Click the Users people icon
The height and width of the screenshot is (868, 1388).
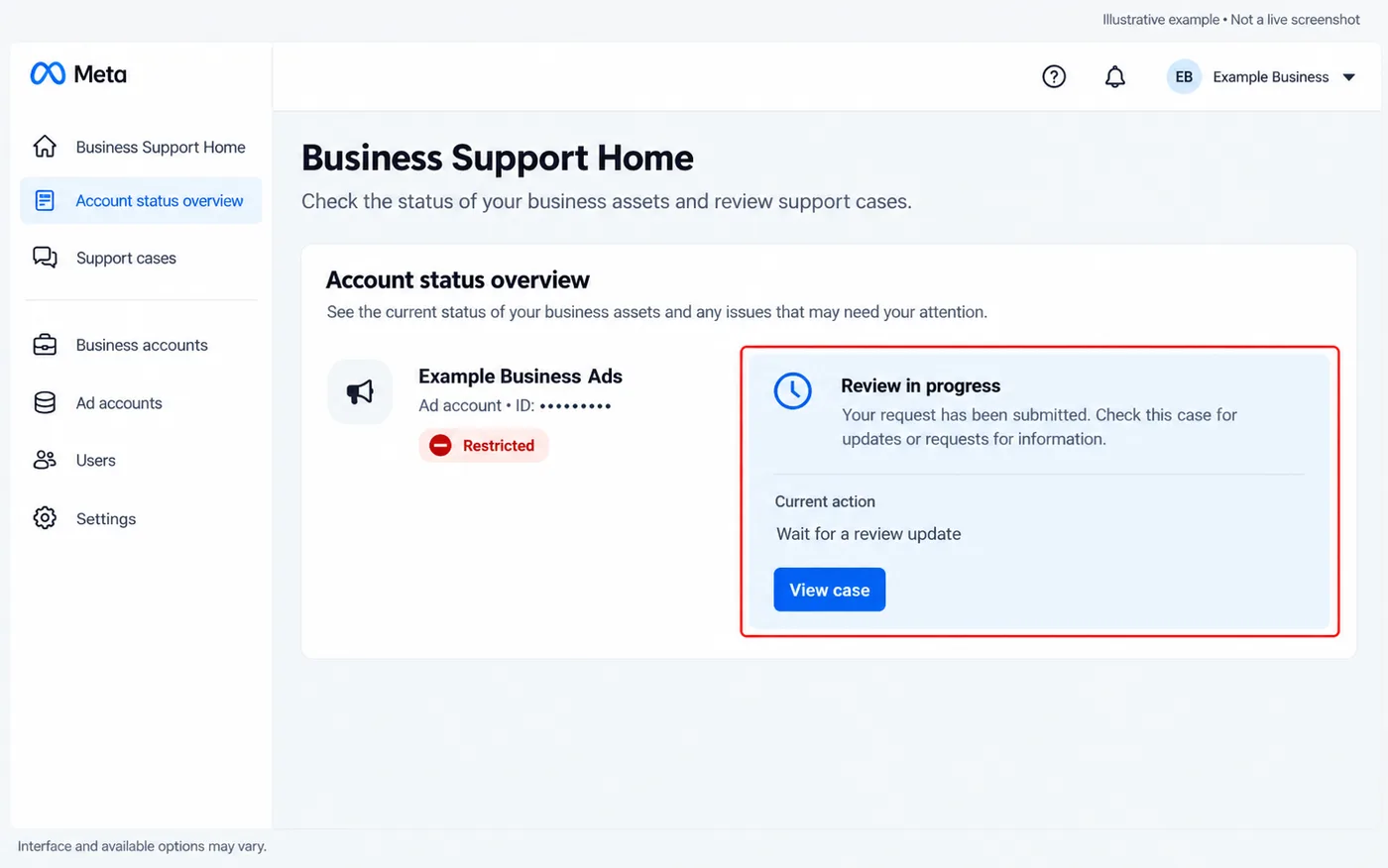pos(45,460)
